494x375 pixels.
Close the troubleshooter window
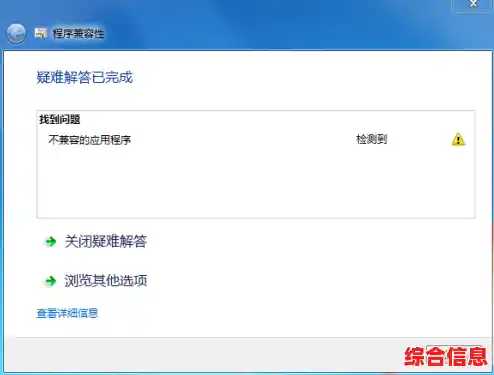[x=473, y=5]
